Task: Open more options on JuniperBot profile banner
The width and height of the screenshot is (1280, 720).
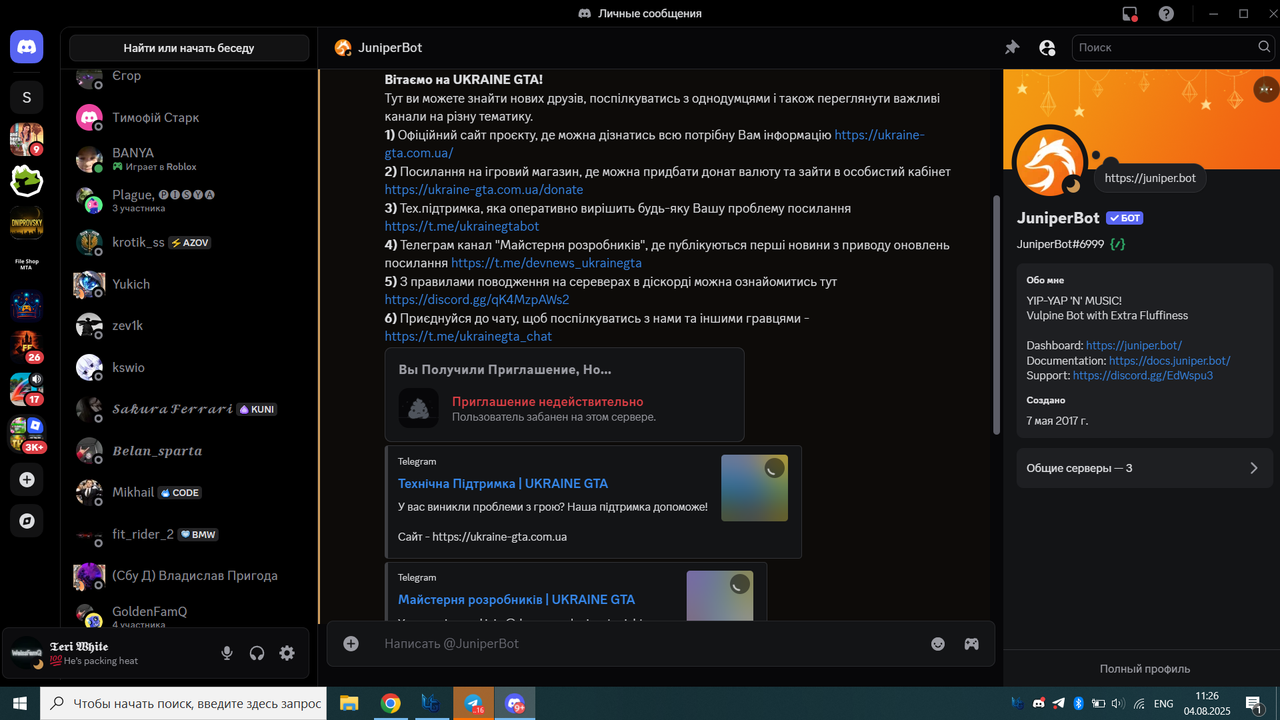Action: point(1265,89)
